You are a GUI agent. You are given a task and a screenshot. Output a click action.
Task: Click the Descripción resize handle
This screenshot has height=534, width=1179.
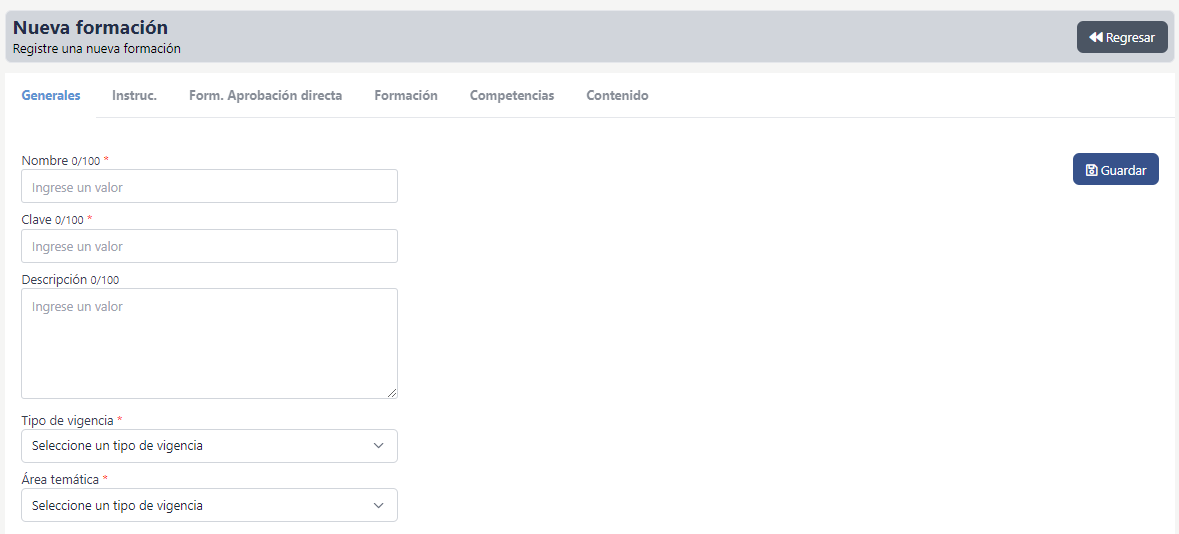(392, 393)
